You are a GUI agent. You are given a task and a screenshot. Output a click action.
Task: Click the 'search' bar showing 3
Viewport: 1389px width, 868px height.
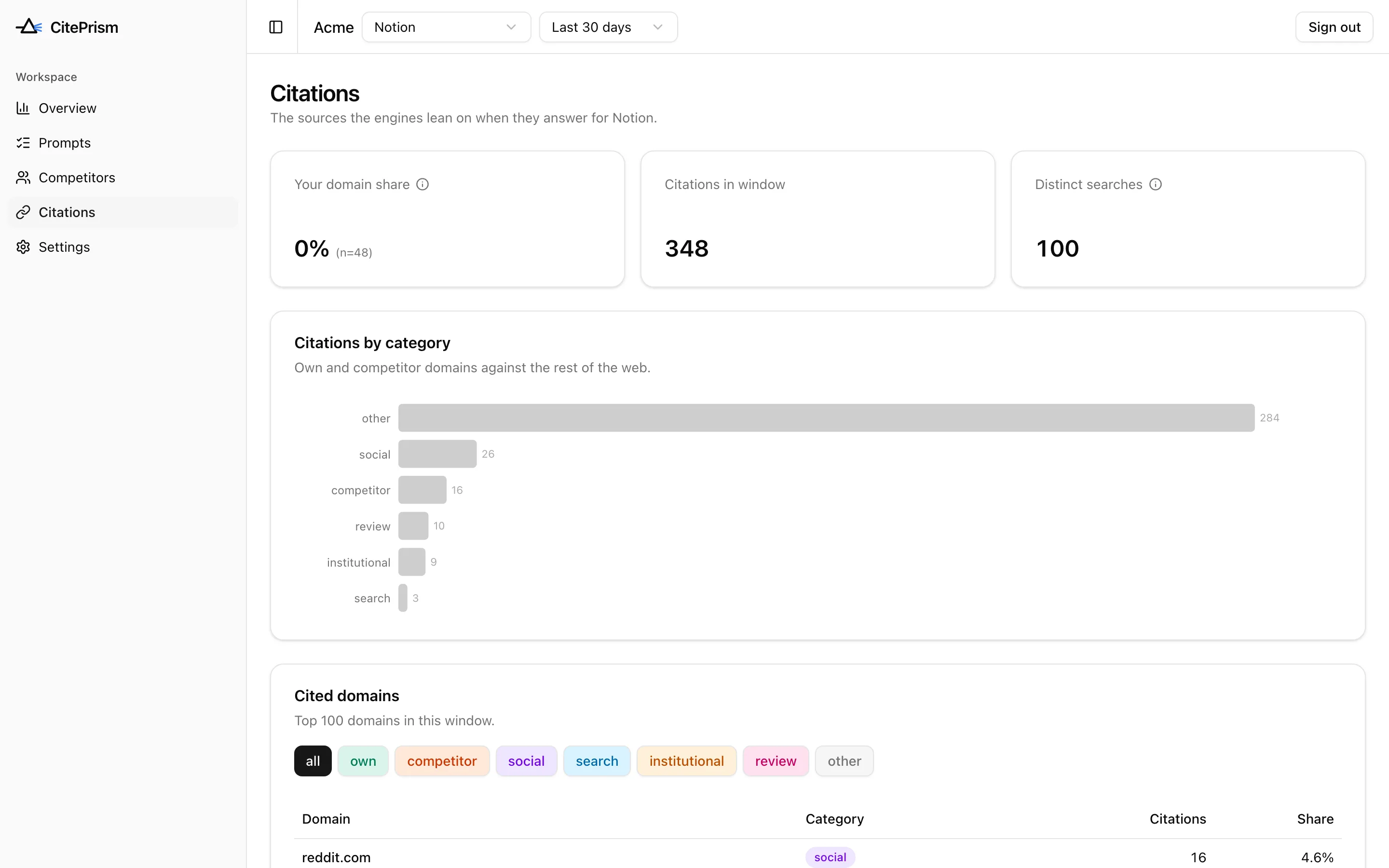pyautogui.click(x=403, y=597)
